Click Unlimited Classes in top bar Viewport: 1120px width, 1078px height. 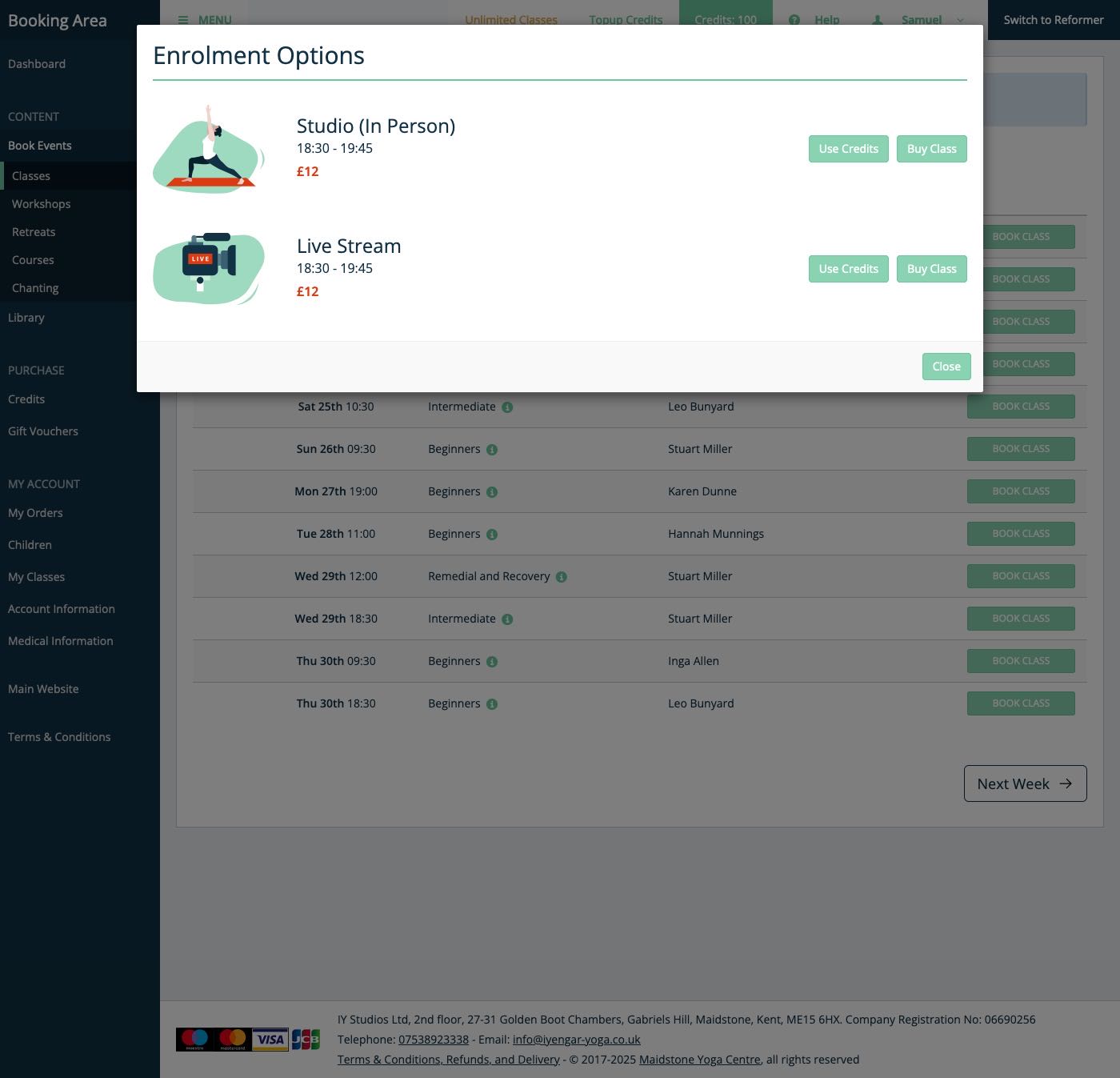point(511,20)
